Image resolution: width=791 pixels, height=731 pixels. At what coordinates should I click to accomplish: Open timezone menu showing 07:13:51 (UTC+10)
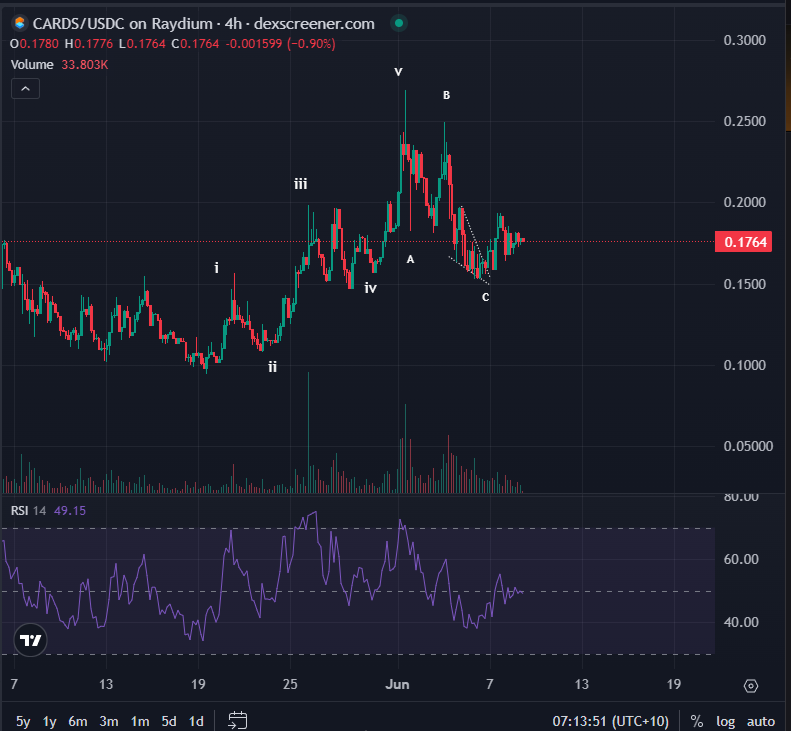(x=610, y=721)
